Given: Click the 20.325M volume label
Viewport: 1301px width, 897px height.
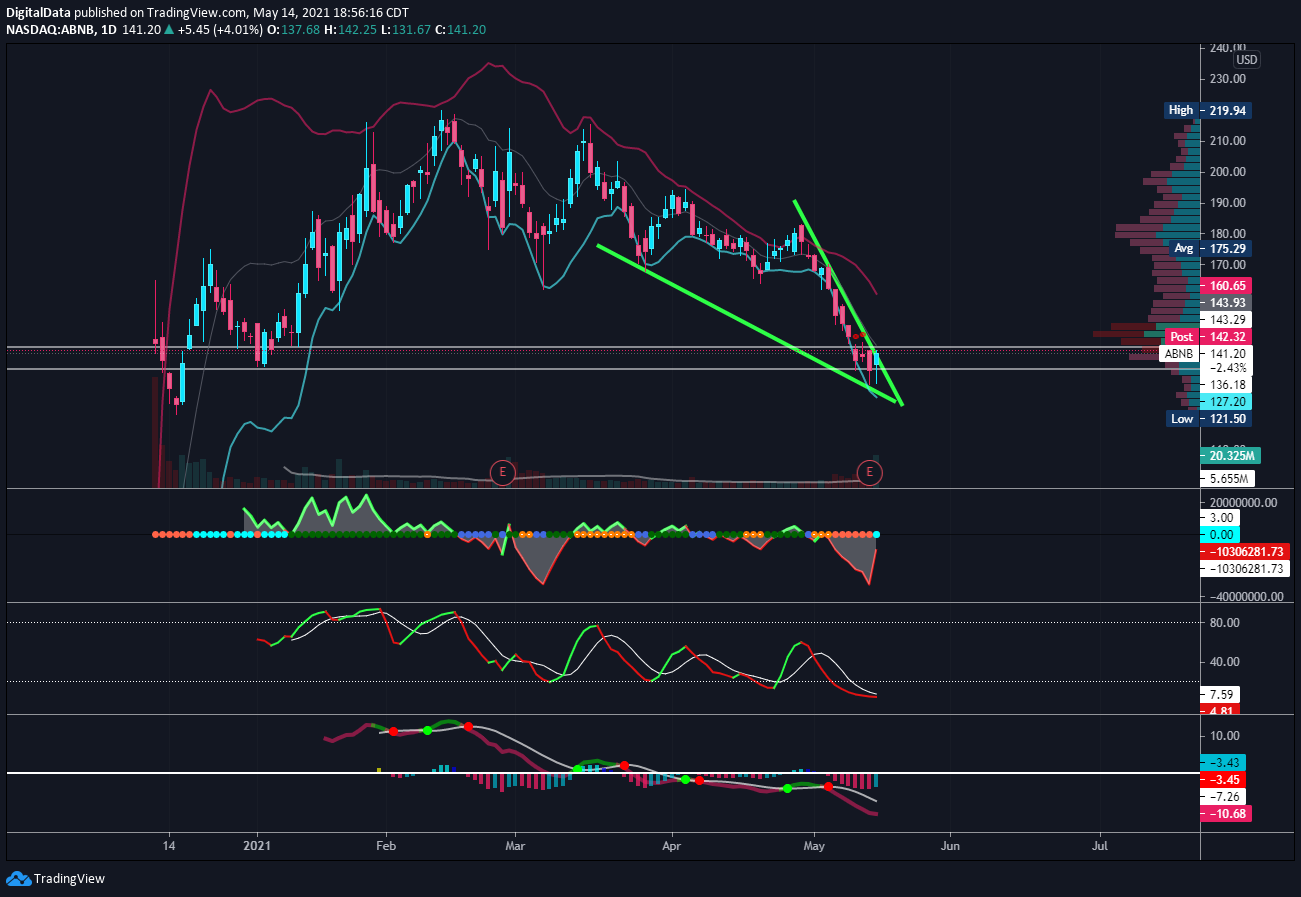Looking at the screenshot, I should click(x=1230, y=455).
